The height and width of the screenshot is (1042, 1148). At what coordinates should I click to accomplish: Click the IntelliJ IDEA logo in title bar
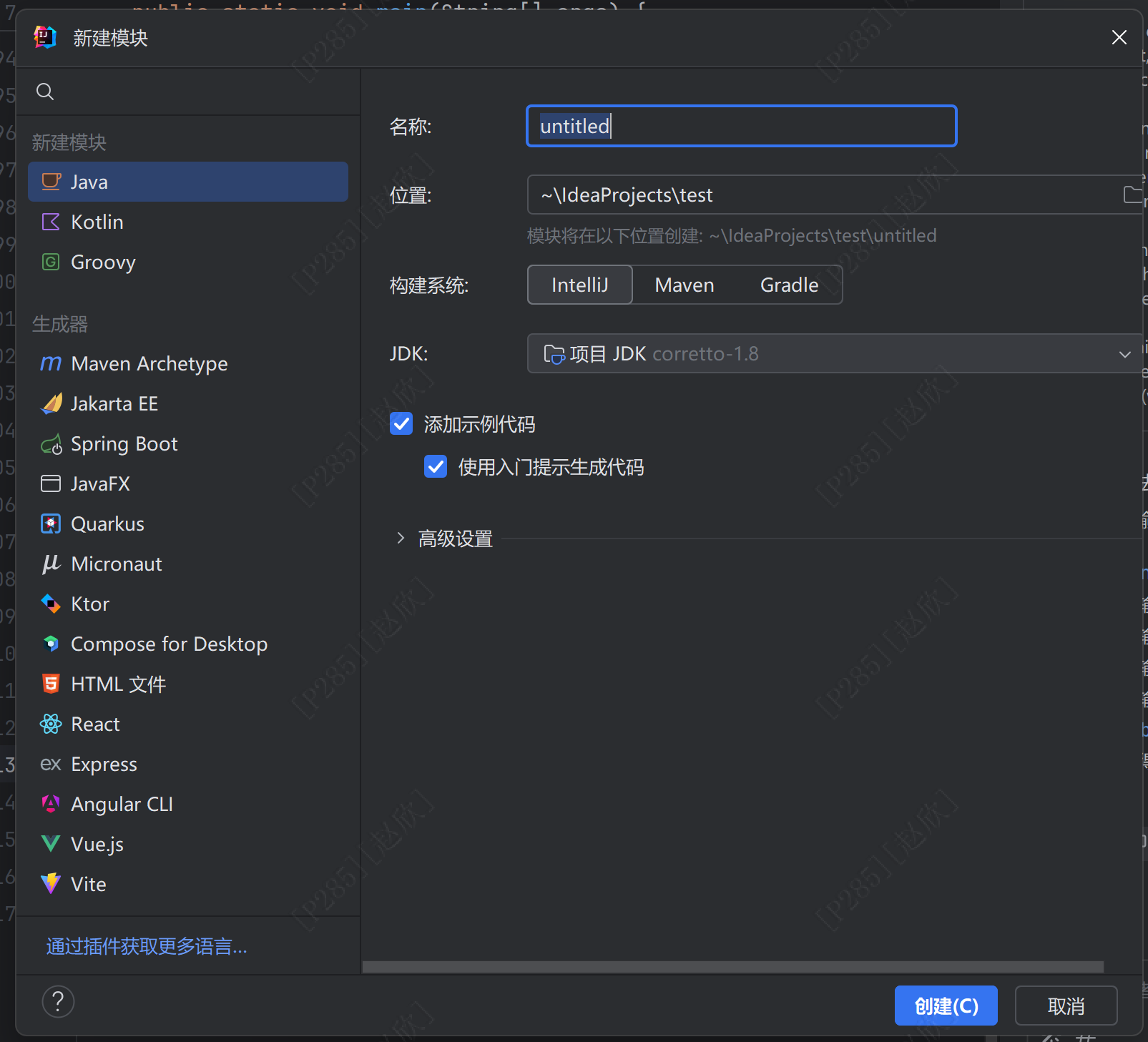(45, 37)
